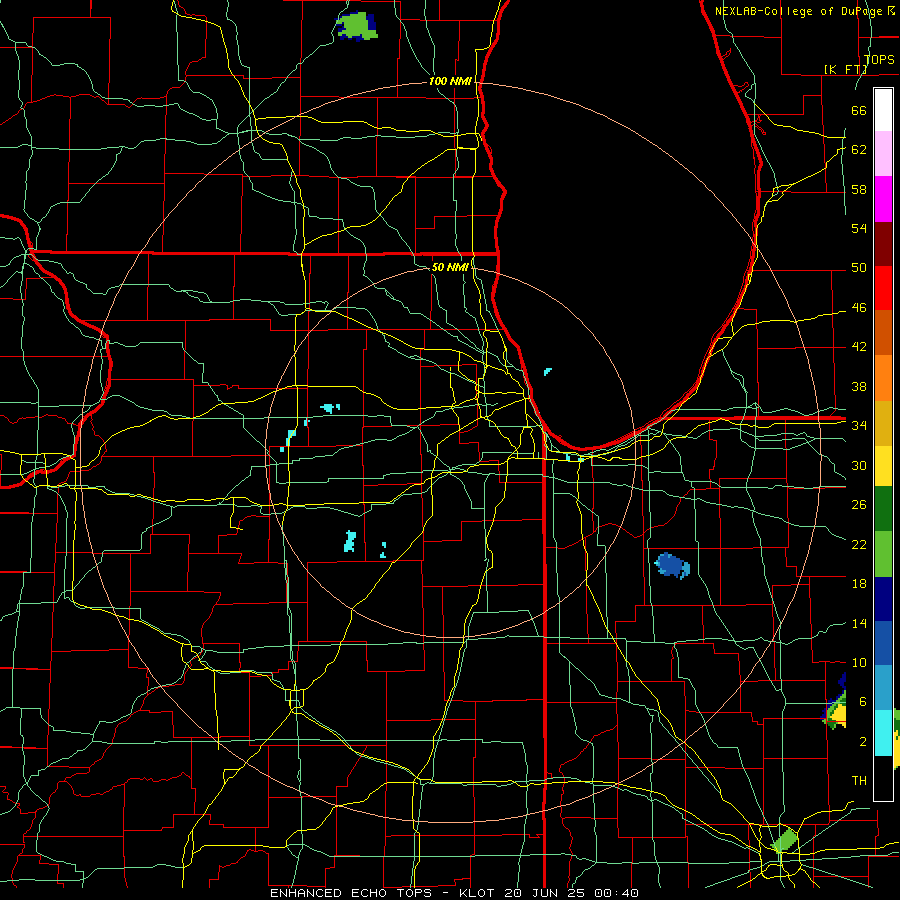Click the 00:40 time stamp

coord(617,893)
